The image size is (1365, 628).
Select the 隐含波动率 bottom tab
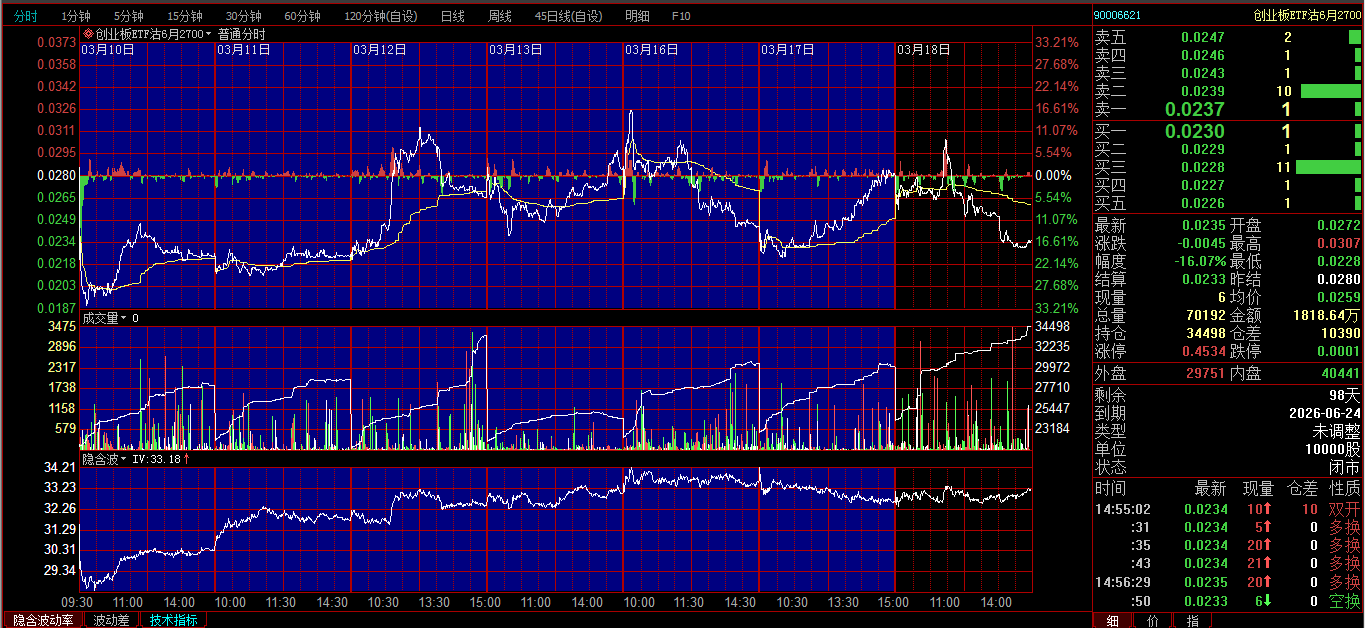click(x=43, y=620)
